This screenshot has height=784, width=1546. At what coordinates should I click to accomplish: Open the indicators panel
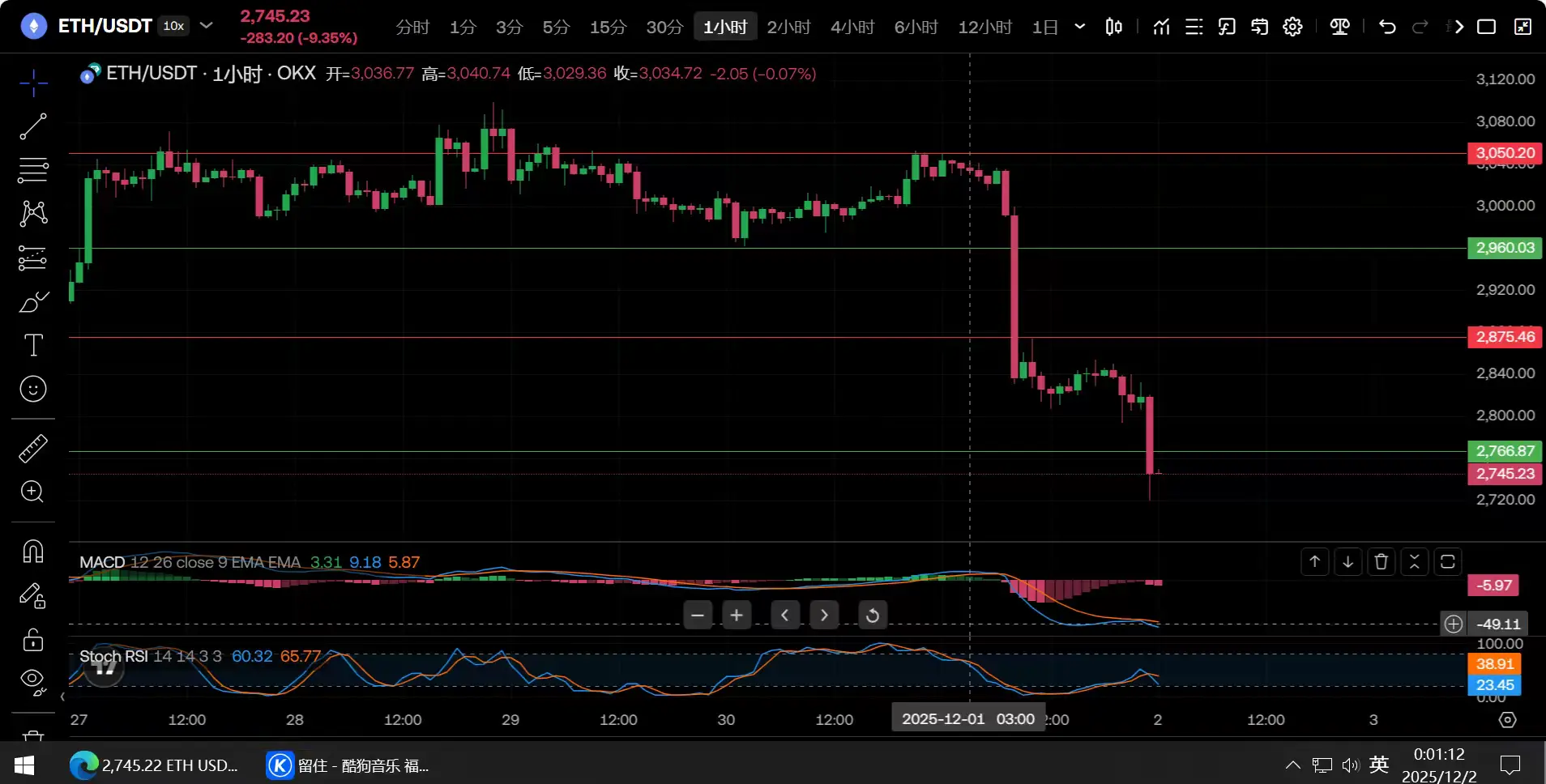click(x=1162, y=27)
